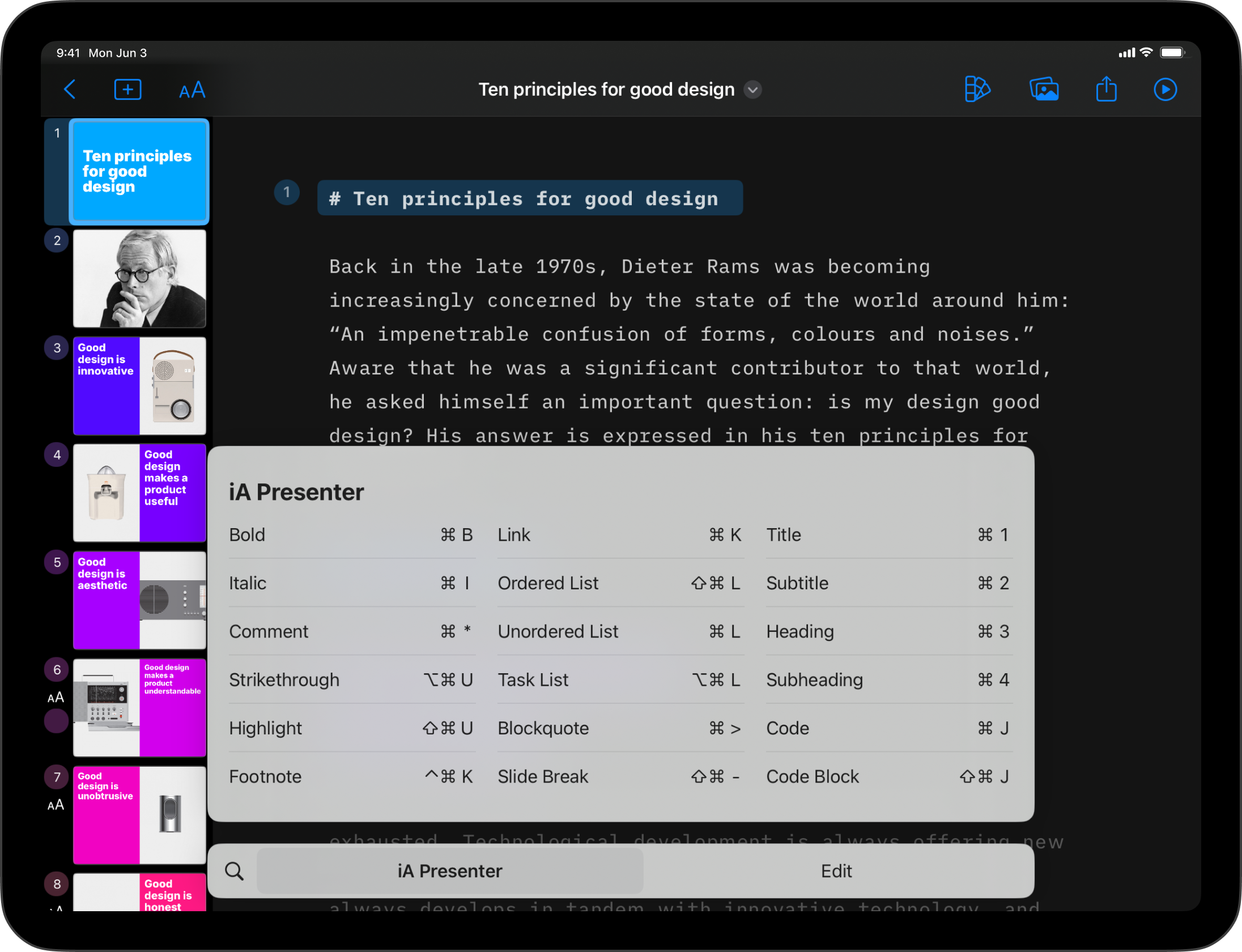The width and height of the screenshot is (1242, 952).
Task: Open the Typography settings panel
Action: point(191,89)
